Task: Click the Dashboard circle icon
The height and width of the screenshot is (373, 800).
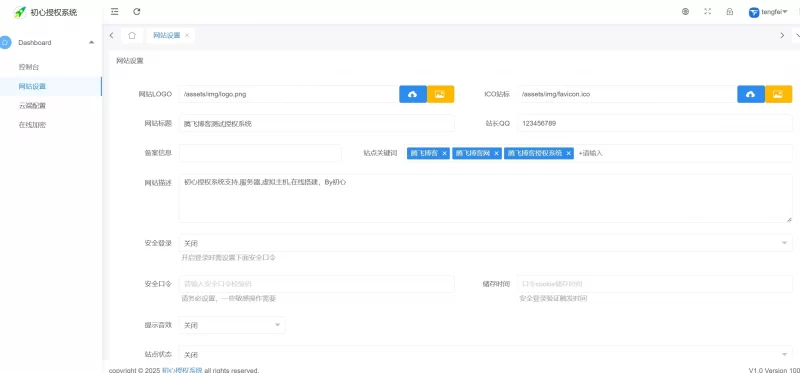Action: tap(5, 42)
